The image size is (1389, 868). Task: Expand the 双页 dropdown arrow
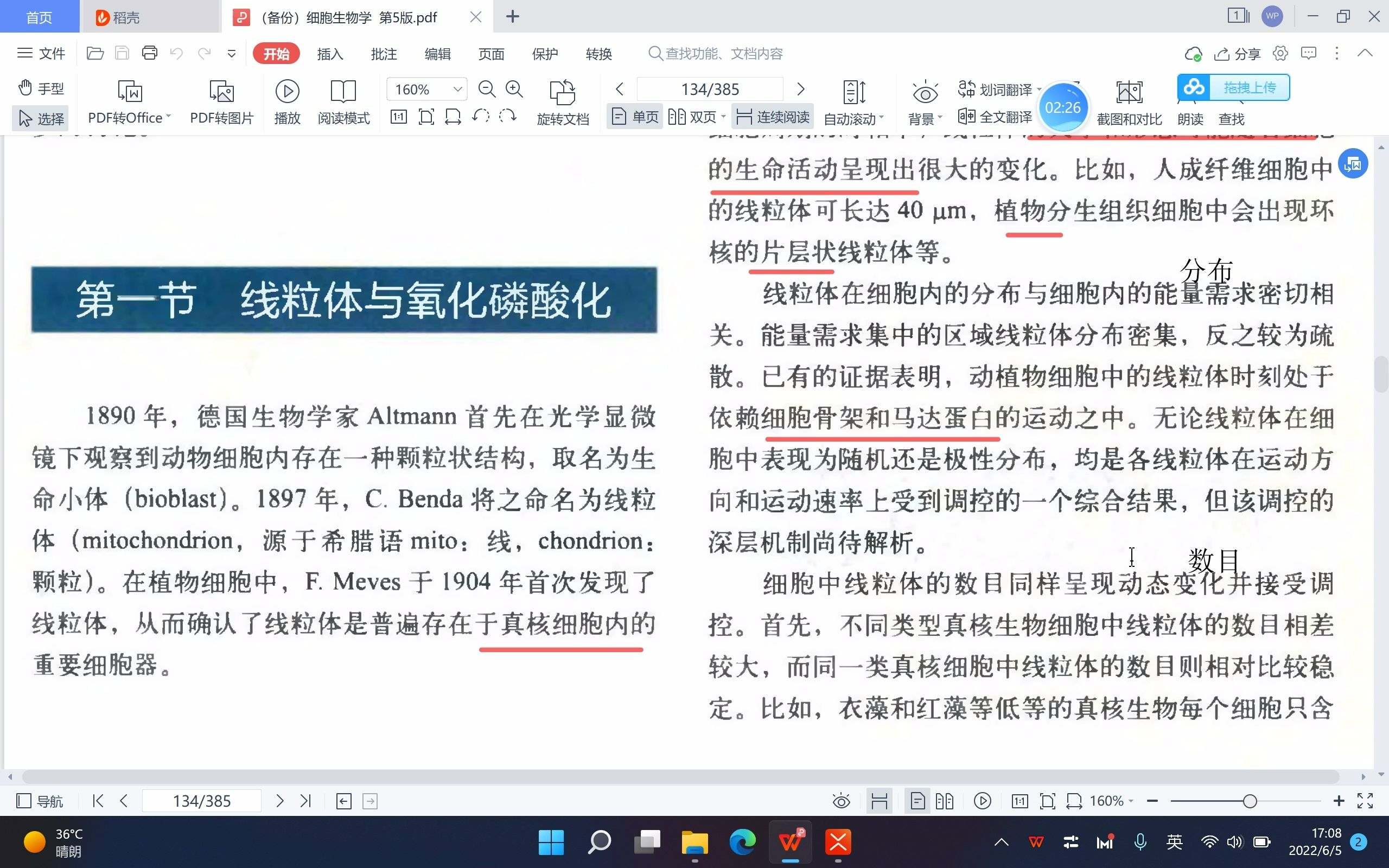click(723, 117)
